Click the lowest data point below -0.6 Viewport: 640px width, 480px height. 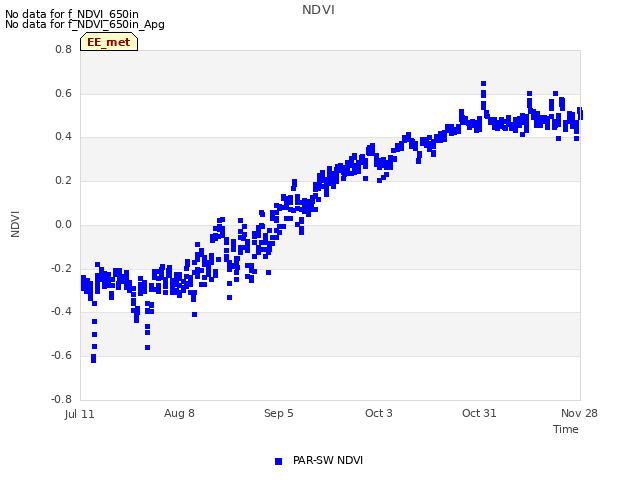93,360
